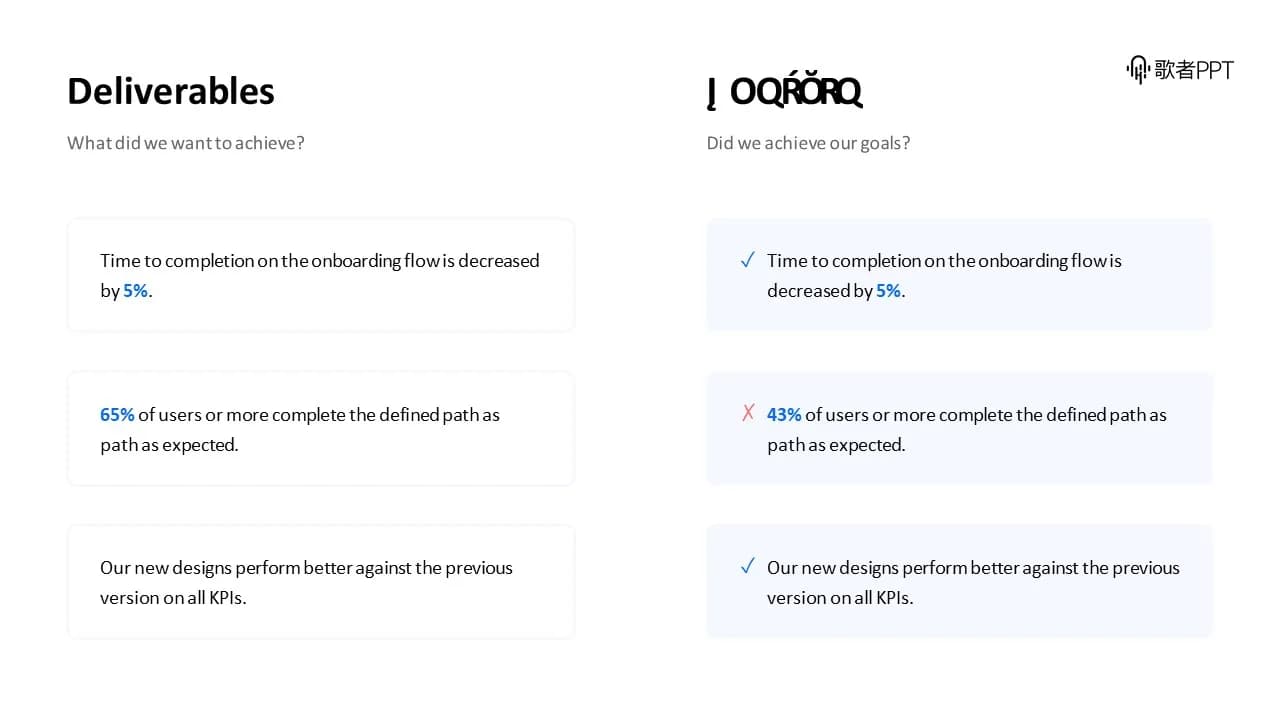Click the 歌者PPT brand text
The height and width of the screenshot is (720, 1280).
click(1194, 70)
